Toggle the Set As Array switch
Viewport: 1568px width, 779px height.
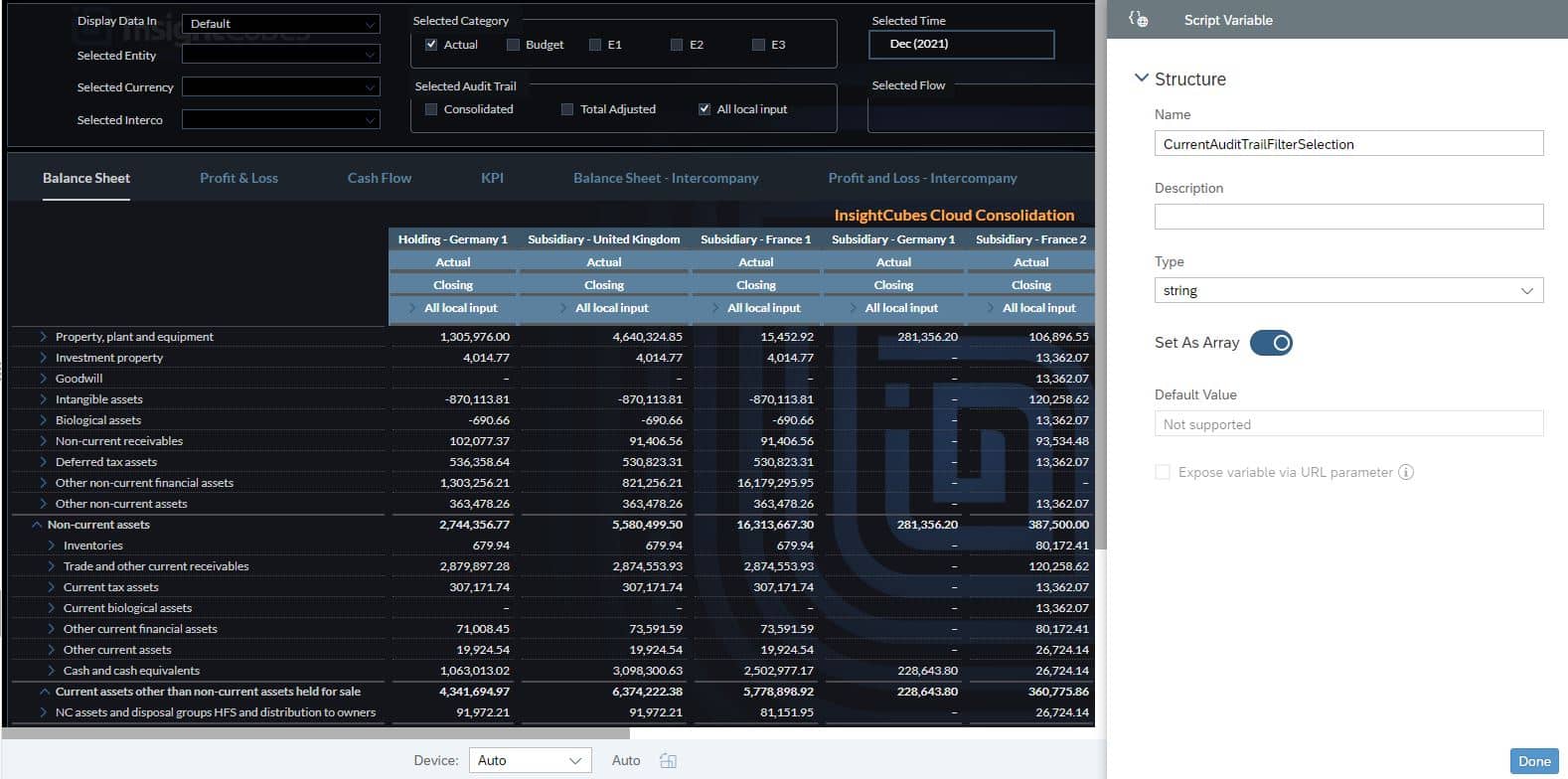click(x=1271, y=343)
